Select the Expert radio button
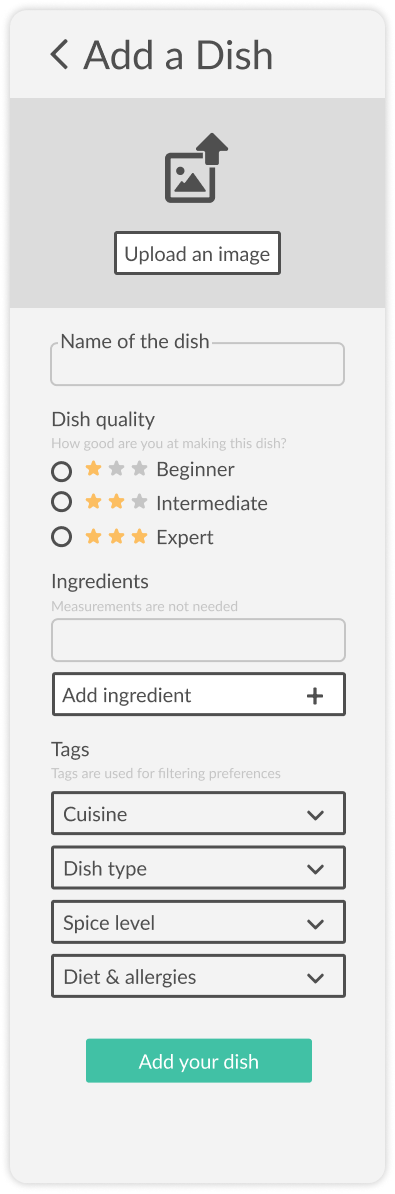This screenshot has height=1194, width=395. point(62,537)
